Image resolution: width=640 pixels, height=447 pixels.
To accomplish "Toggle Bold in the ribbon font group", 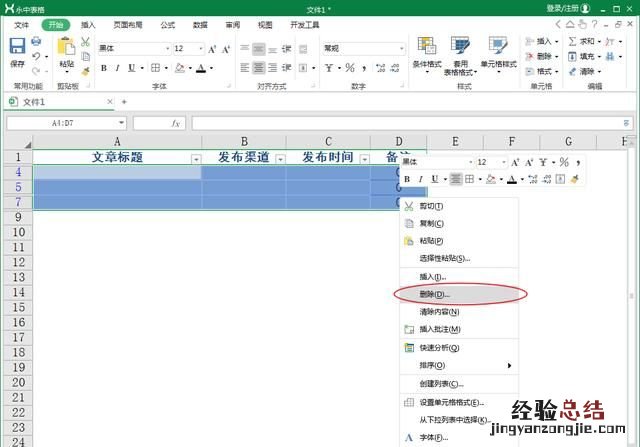I will (103, 68).
